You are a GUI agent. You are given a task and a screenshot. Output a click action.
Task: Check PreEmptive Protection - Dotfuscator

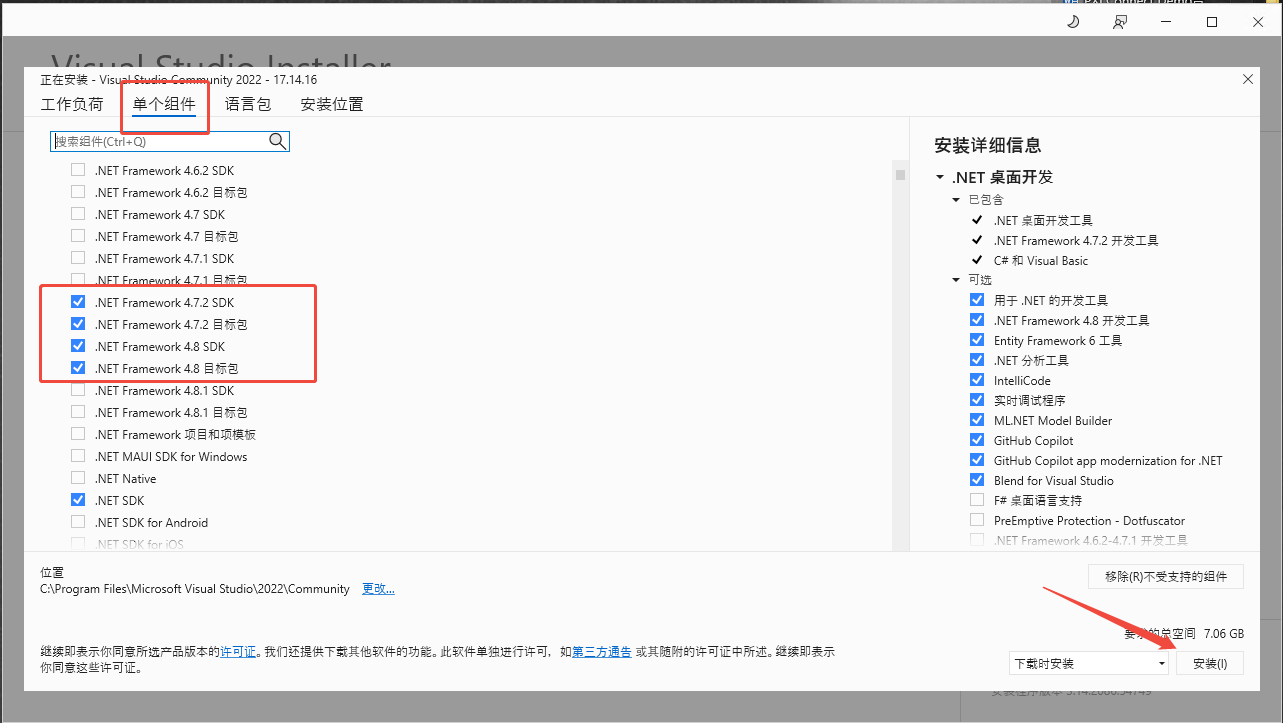click(977, 520)
